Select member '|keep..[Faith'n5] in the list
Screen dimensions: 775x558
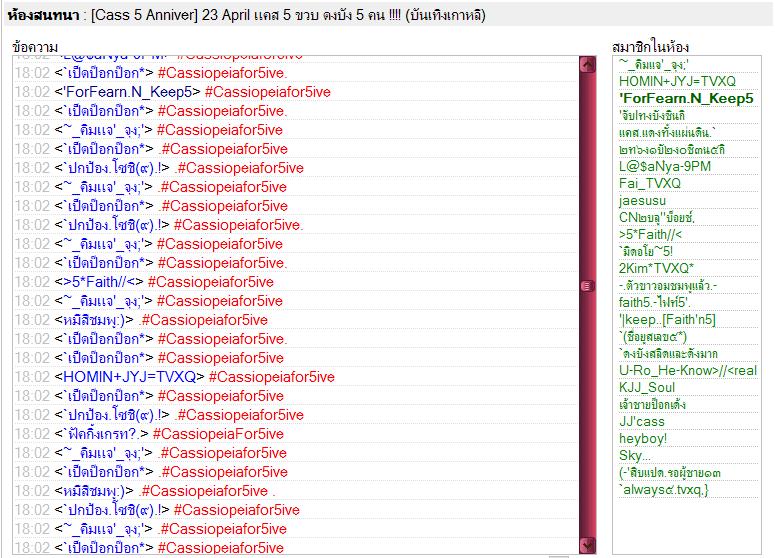tap(667, 320)
